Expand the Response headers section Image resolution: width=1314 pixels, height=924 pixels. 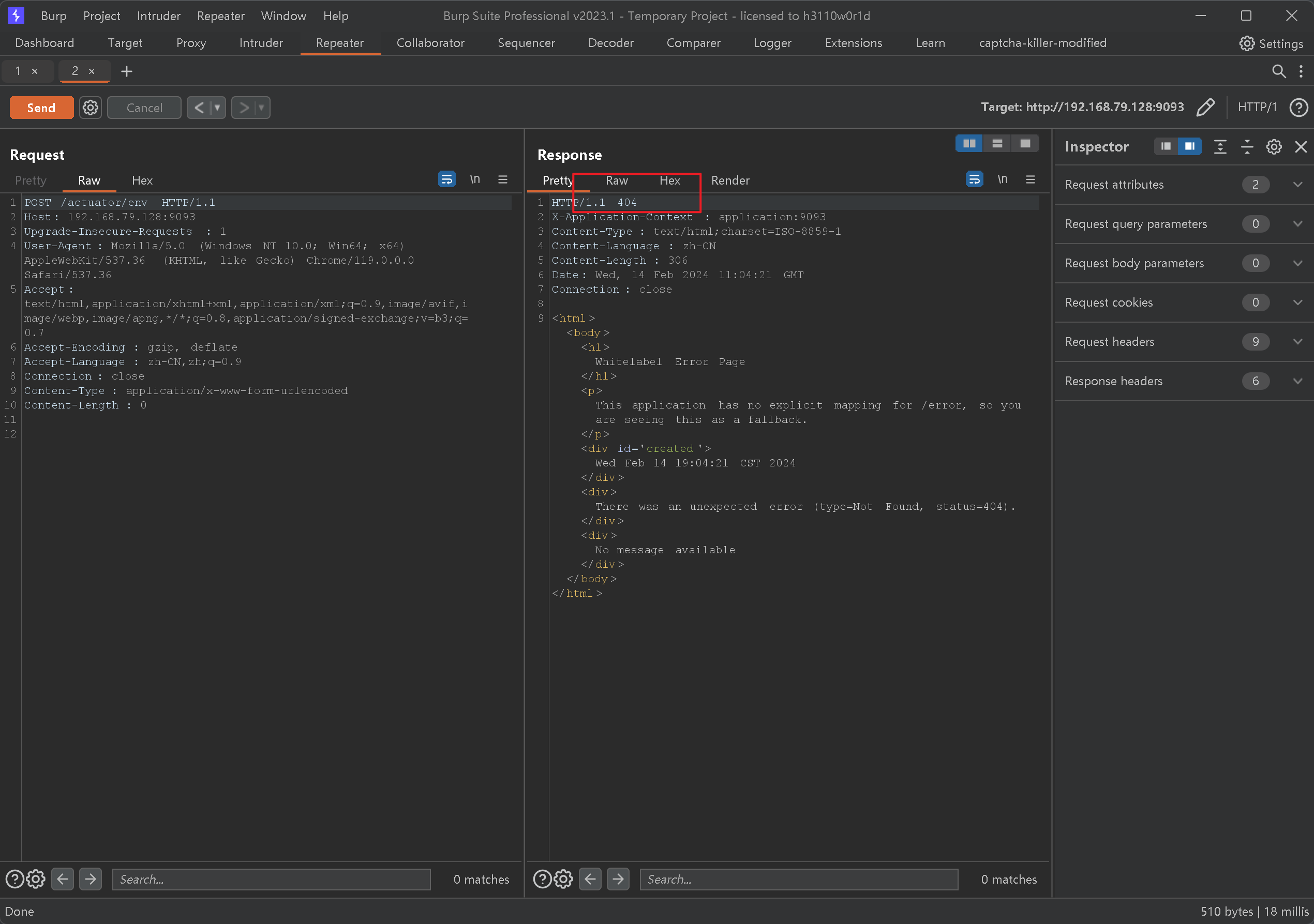pos(1297,381)
